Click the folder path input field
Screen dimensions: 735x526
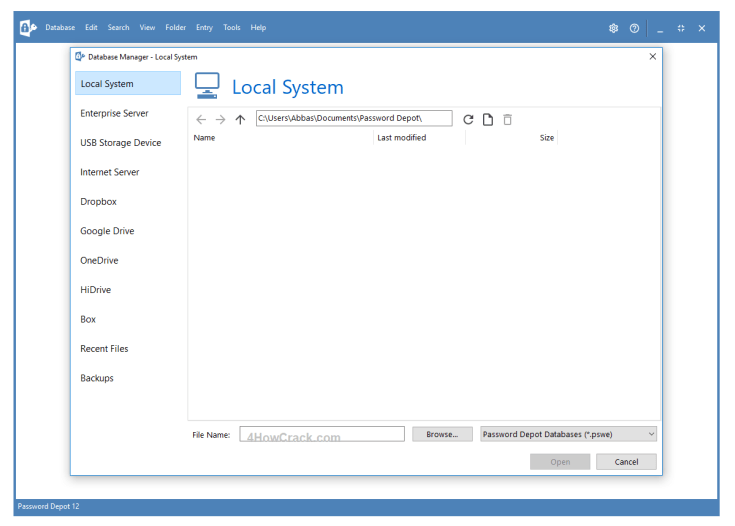coord(354,118)
